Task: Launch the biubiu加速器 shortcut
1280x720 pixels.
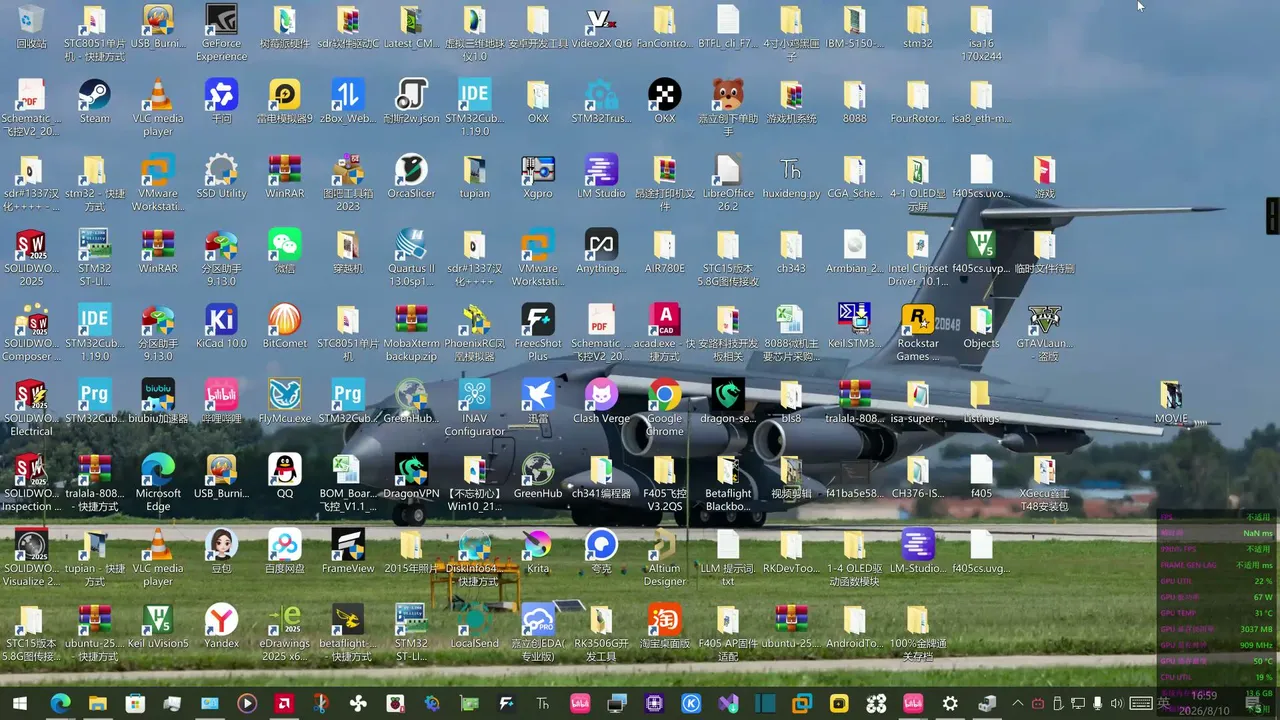Action: coord(158,402)
